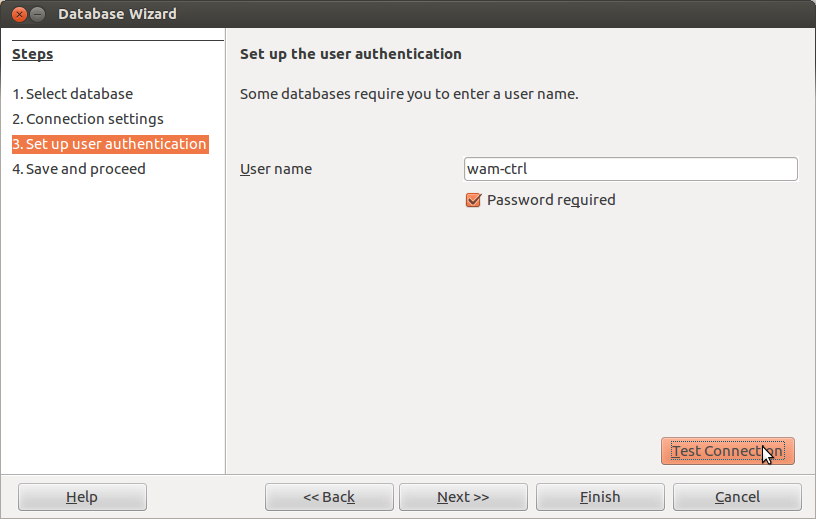Viewport: 816px width, 519px height.
Task: Proceed with the Next >> button
Action: tap(463, 497)
